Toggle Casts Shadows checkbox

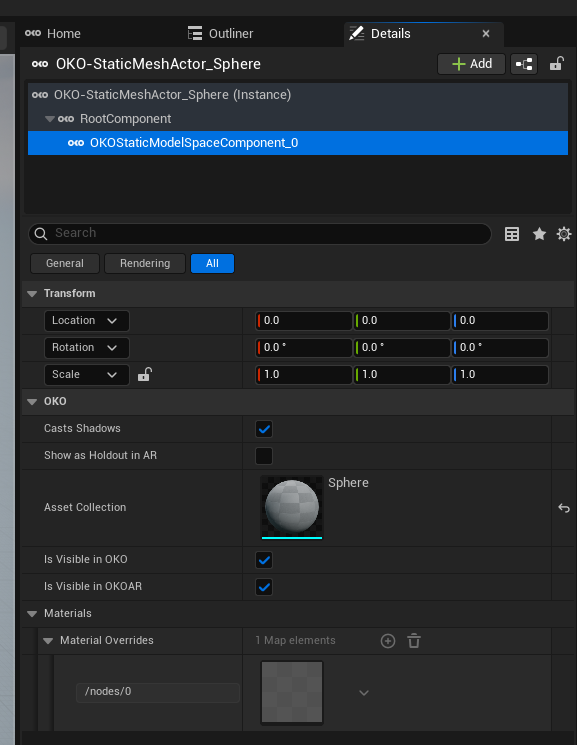[264, 429]
